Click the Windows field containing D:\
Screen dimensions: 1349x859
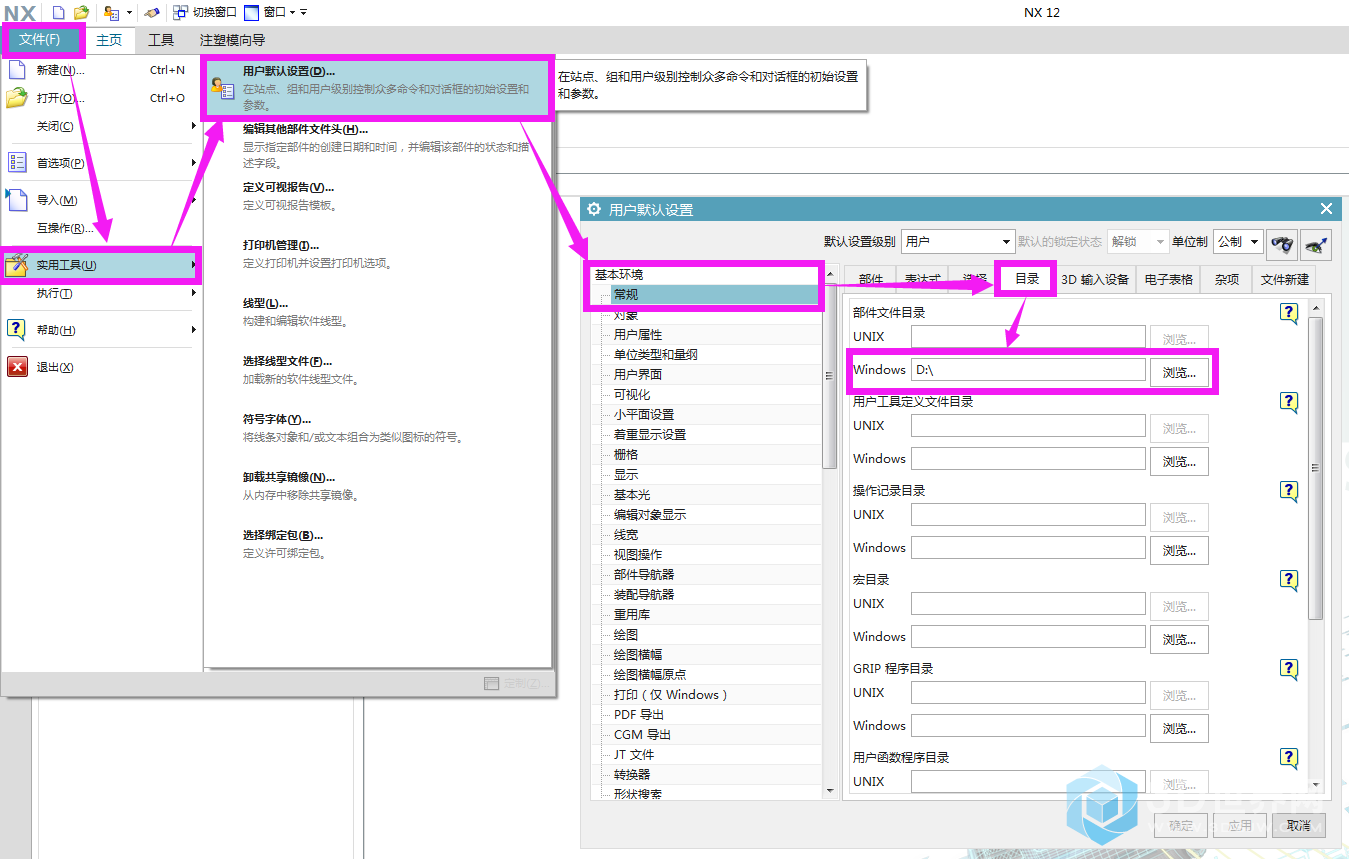[x=1028, y=370]
